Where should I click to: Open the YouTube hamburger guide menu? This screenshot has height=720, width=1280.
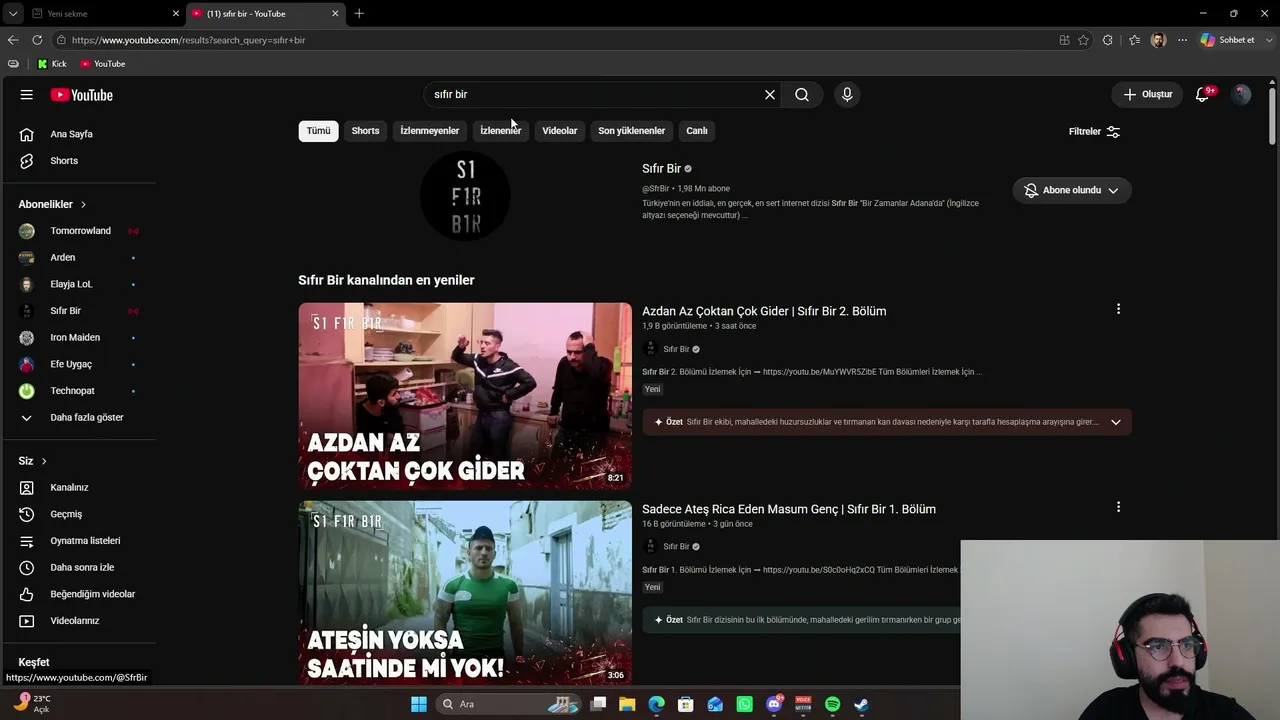(x=27, y=95)
